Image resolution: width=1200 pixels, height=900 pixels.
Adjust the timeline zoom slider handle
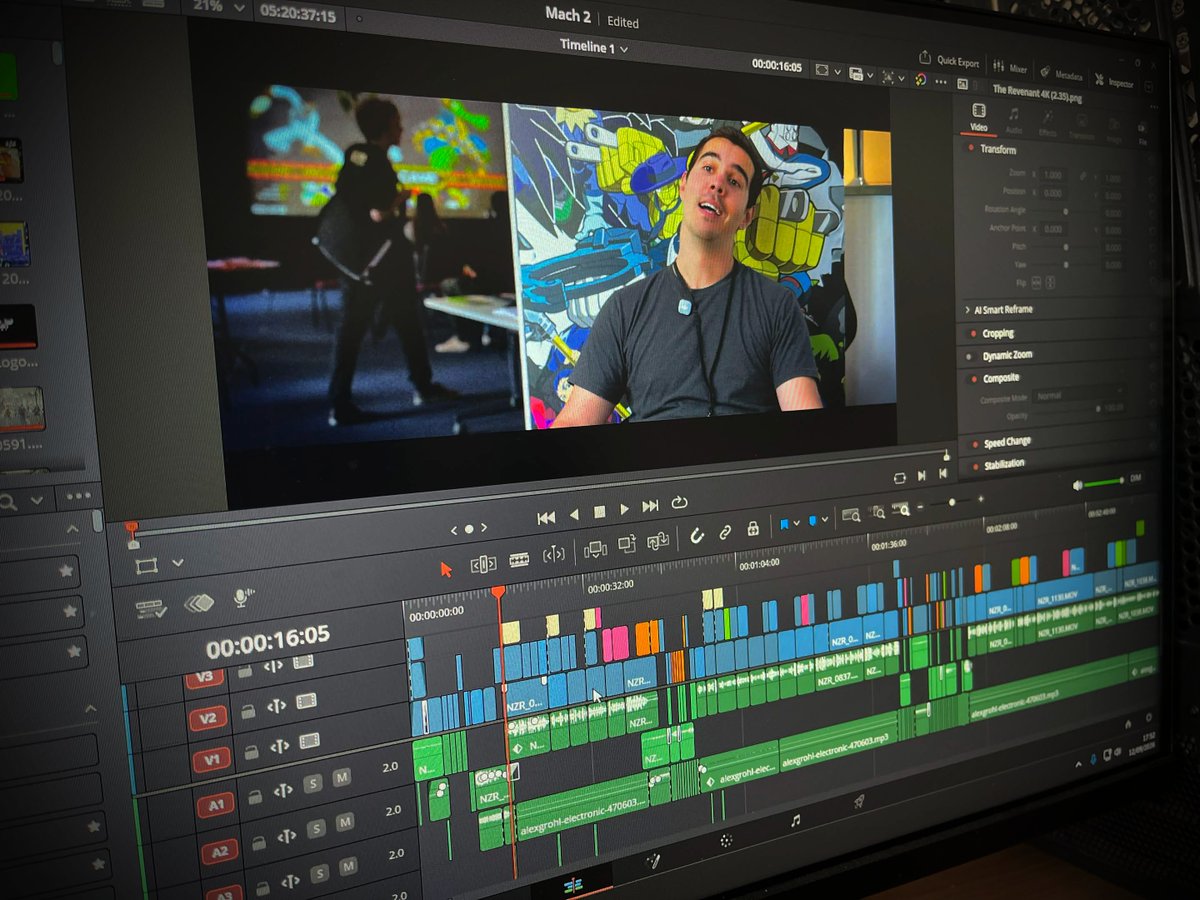point(952,502)
